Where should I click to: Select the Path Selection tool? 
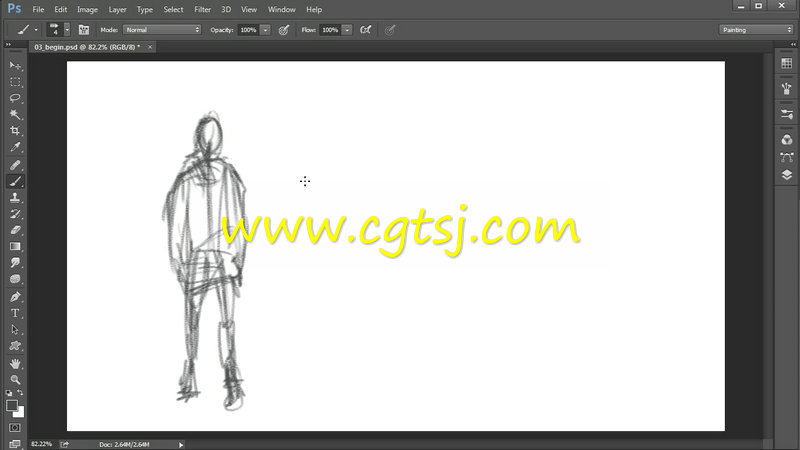point(15,330)
